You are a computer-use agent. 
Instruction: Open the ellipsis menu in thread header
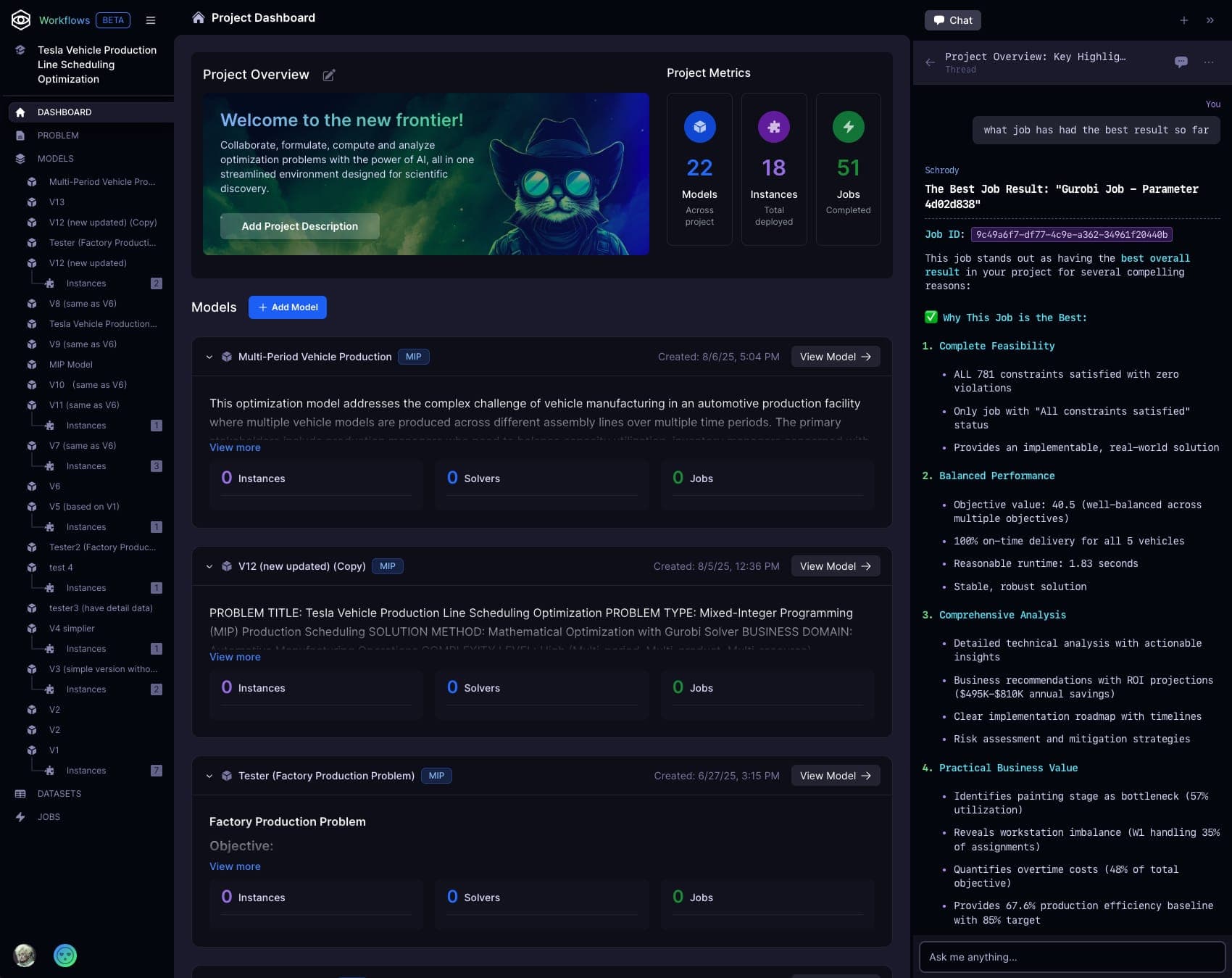point(1209,62)
